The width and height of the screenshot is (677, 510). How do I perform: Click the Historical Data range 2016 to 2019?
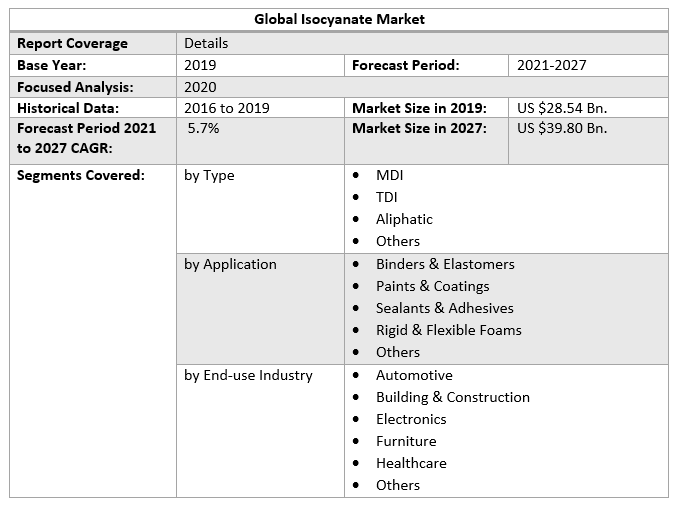click(x=226, y=108)
